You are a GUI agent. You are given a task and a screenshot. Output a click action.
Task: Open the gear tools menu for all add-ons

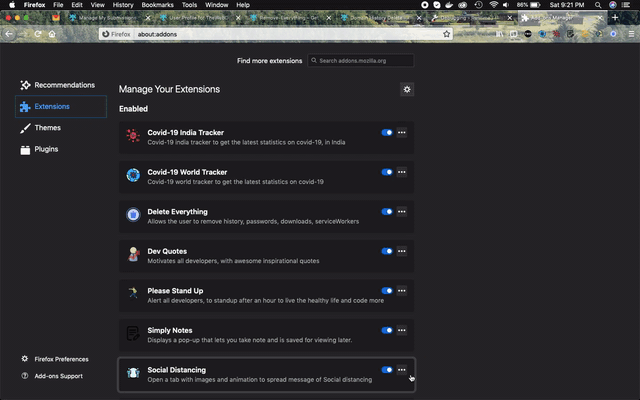click(x=407, y=89)
